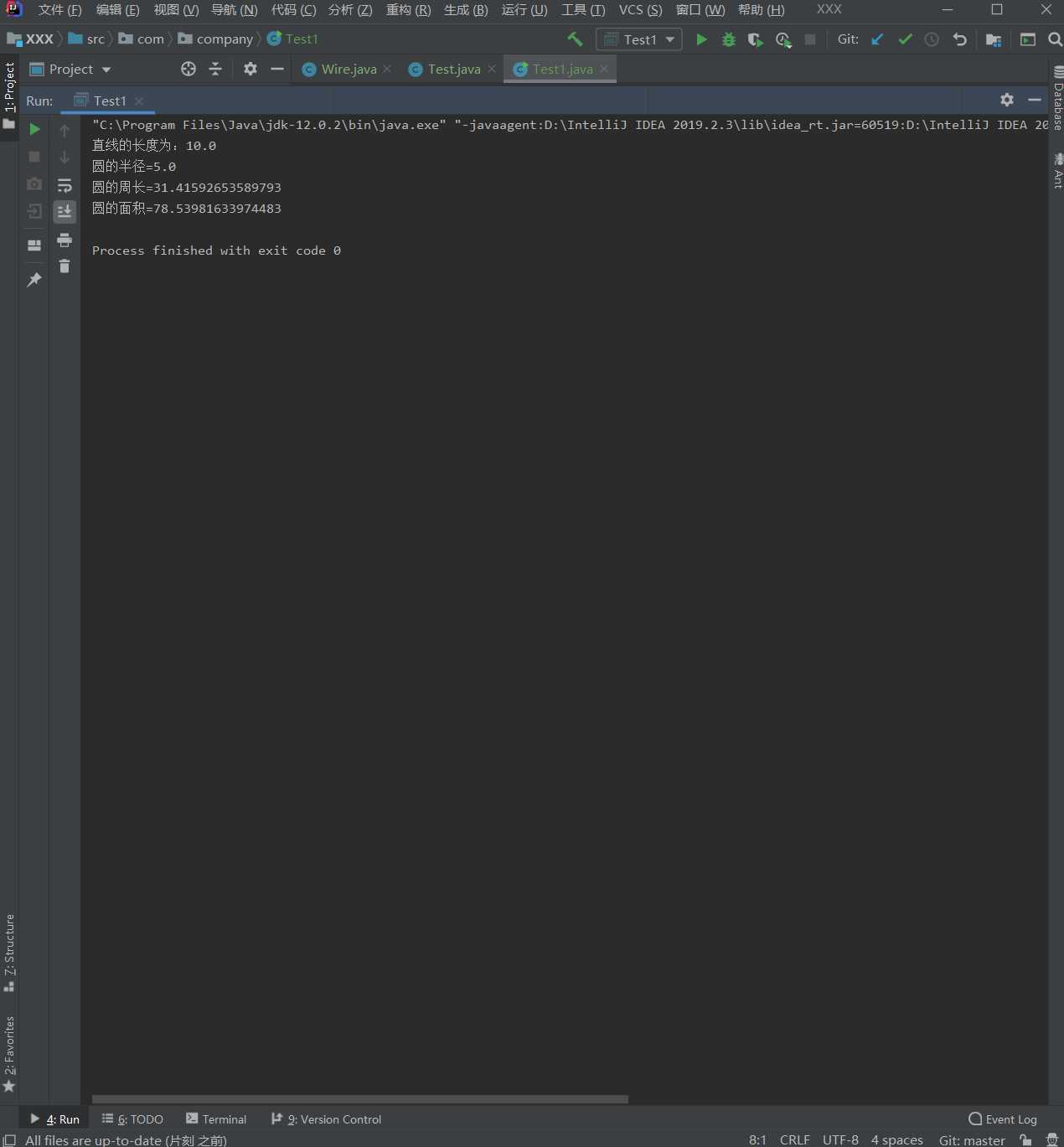Toggle the Ant side panel

tap(1058, 171)
